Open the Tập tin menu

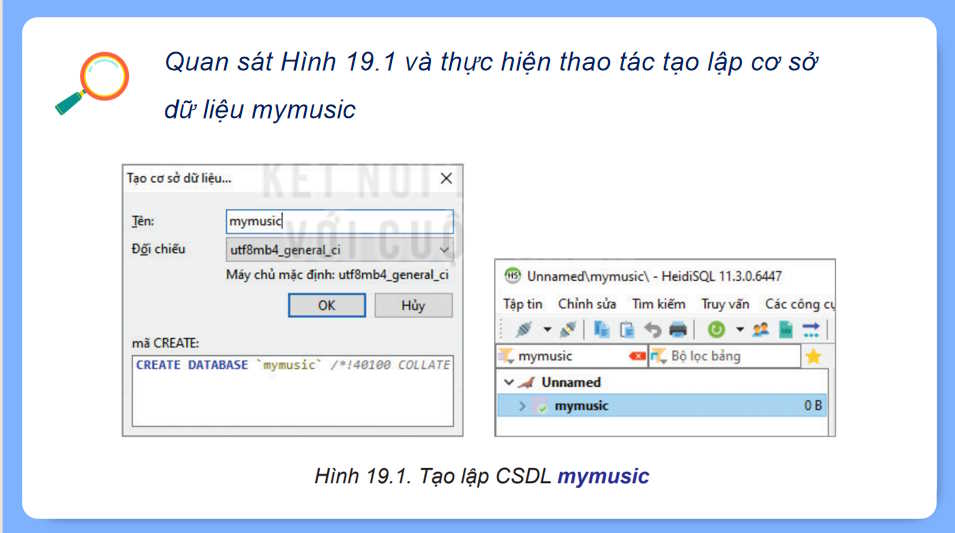pos(523,303)
